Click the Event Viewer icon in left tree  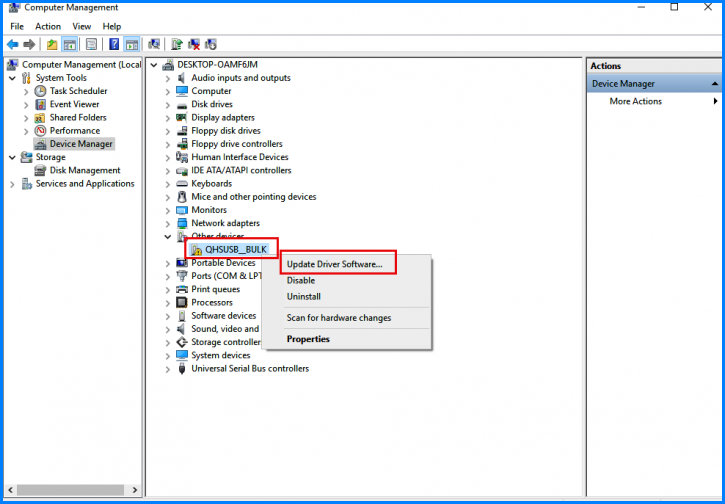click(x=41, y=104)
